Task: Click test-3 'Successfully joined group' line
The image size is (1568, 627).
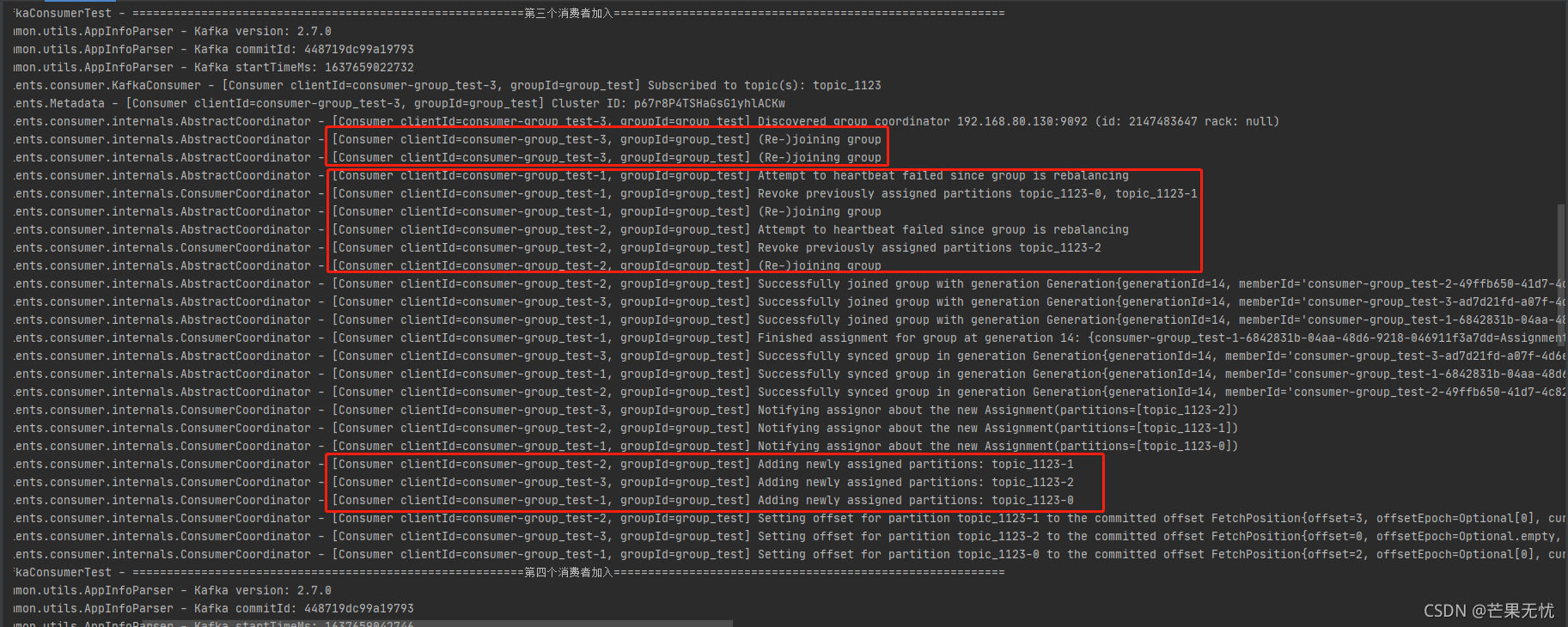Action: (790, 301)
